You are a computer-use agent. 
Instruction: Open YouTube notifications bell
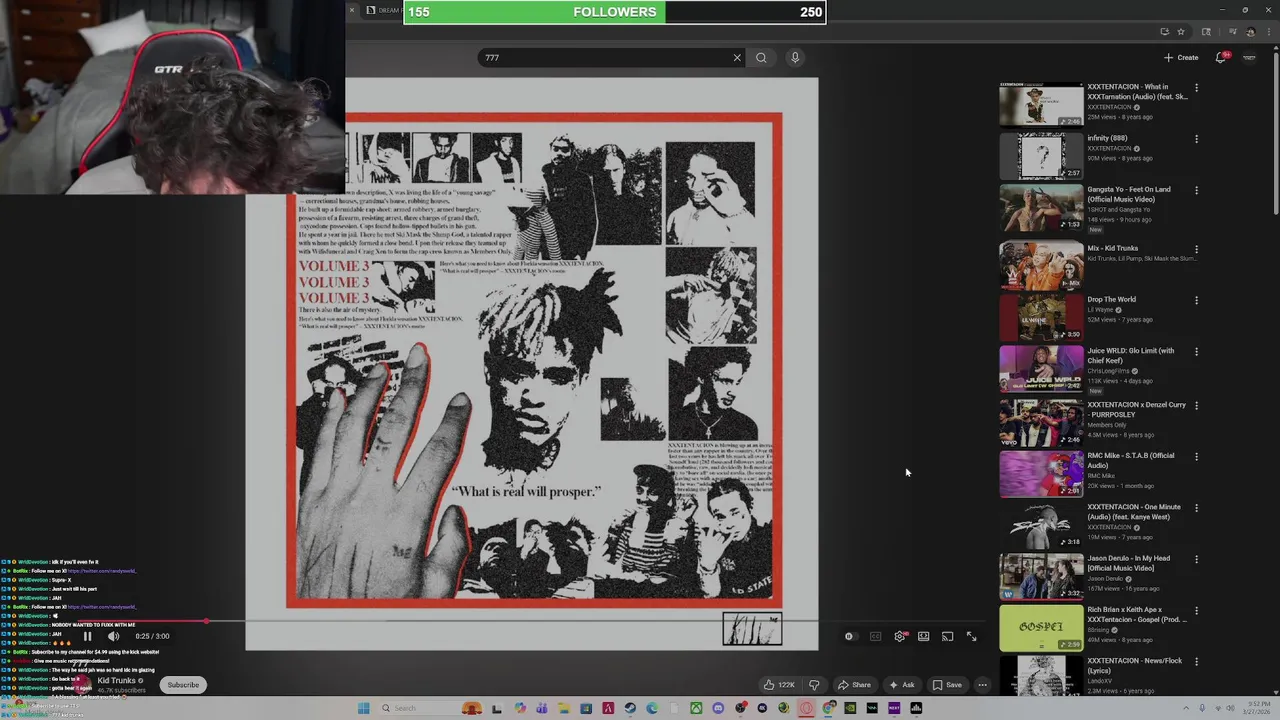point(1221,58)
